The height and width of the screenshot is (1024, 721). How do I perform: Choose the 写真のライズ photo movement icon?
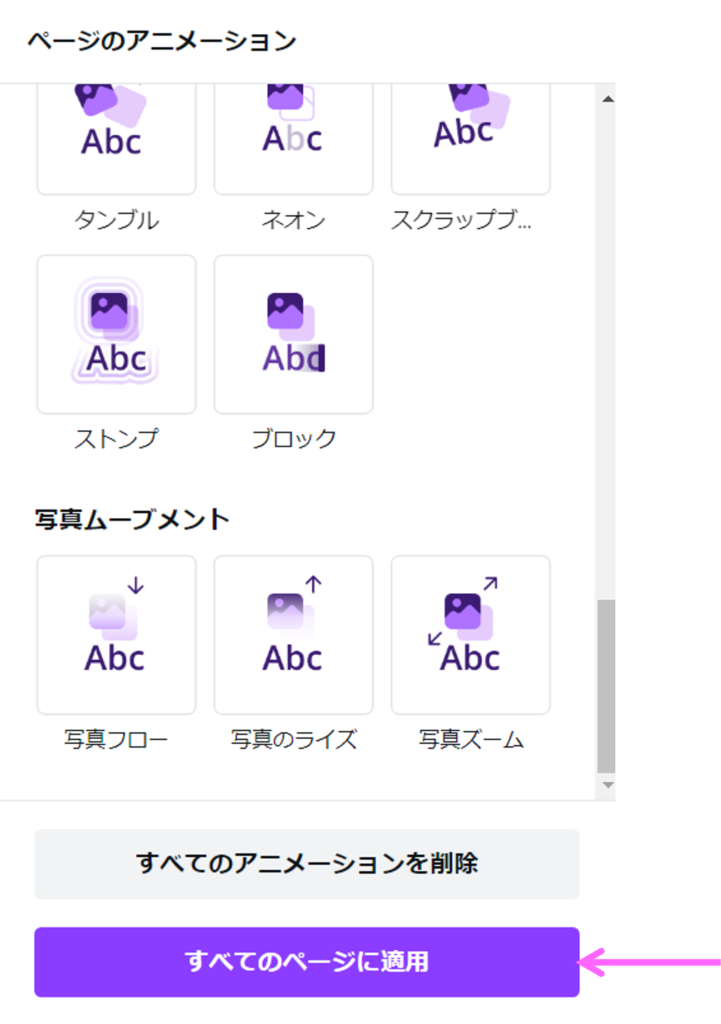pyautogui.click(x=293, y=635)
